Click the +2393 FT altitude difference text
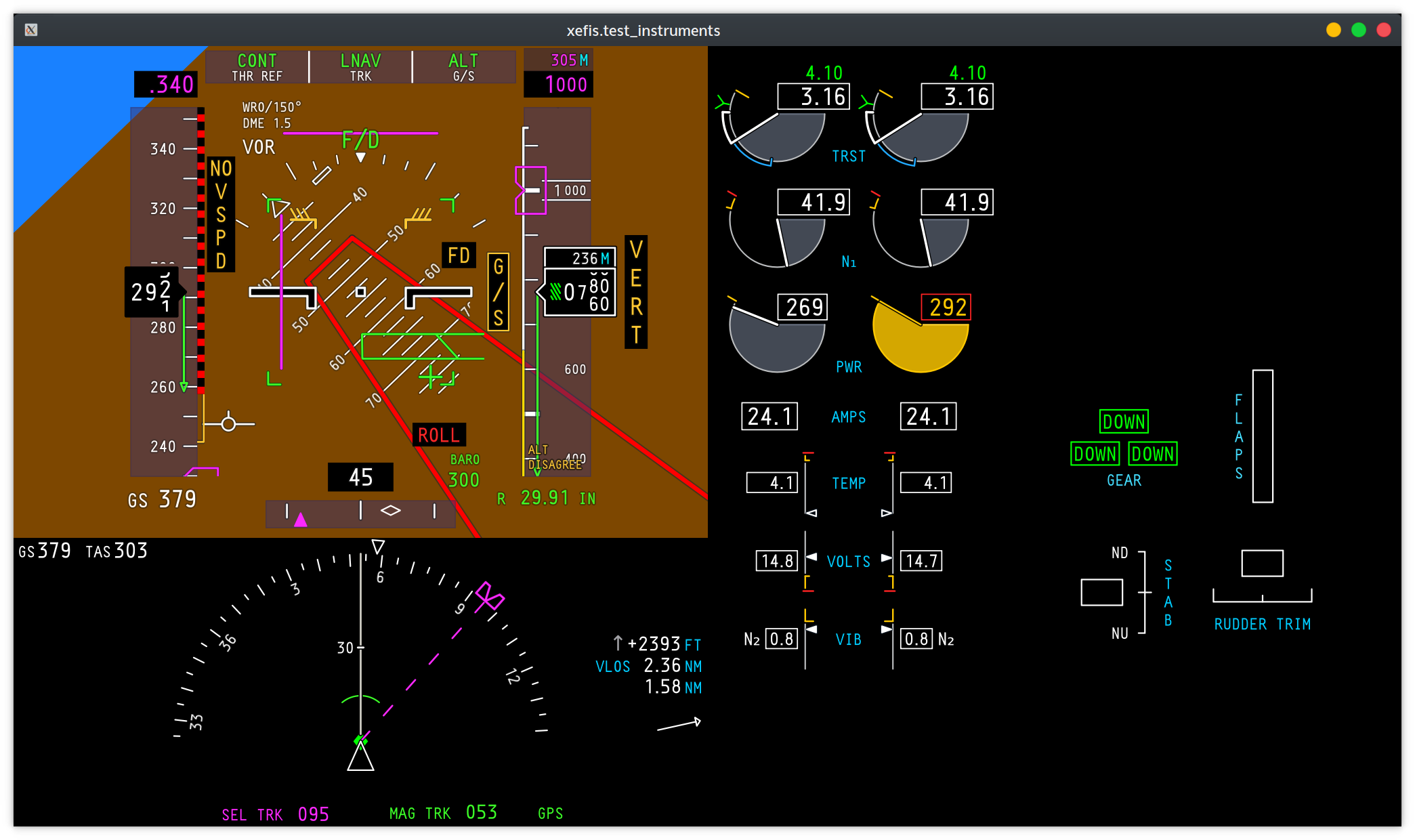The image size is (1415, 840). [656, 644]
